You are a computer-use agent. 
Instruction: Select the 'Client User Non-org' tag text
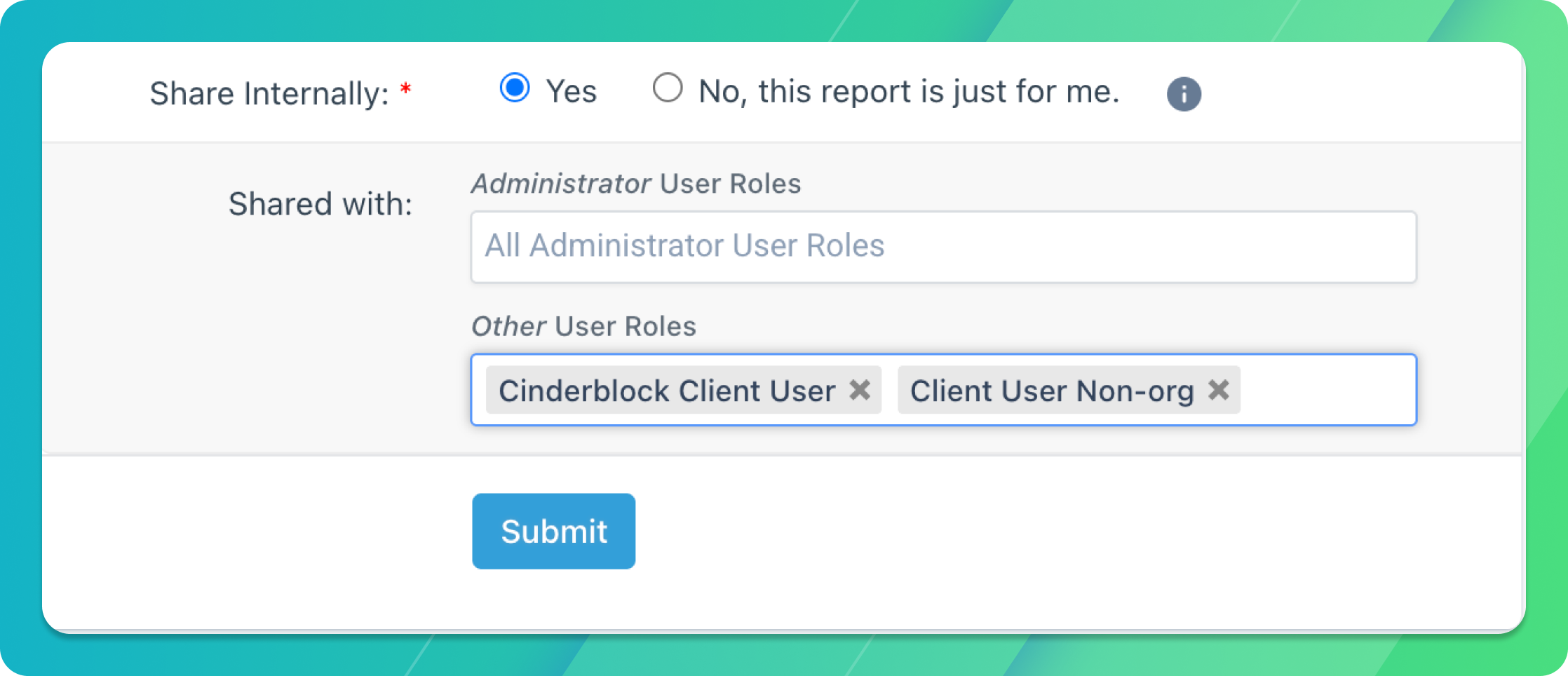coord(1052,391)
